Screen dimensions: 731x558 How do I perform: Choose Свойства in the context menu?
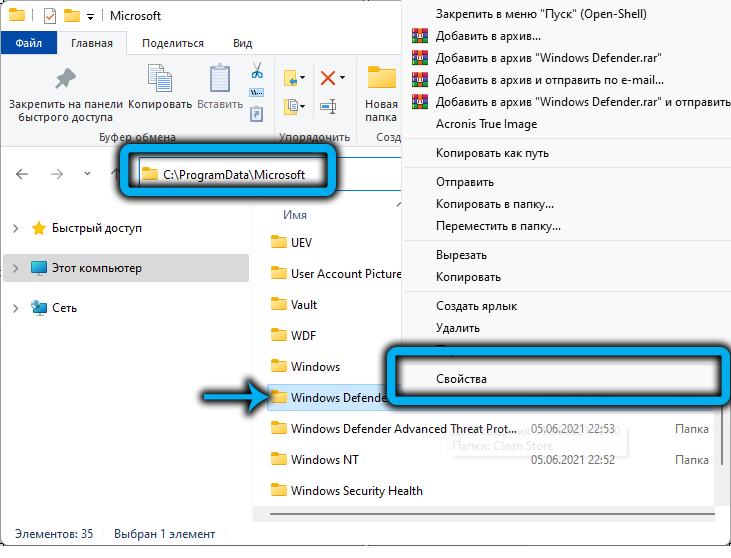coord(464,380)
